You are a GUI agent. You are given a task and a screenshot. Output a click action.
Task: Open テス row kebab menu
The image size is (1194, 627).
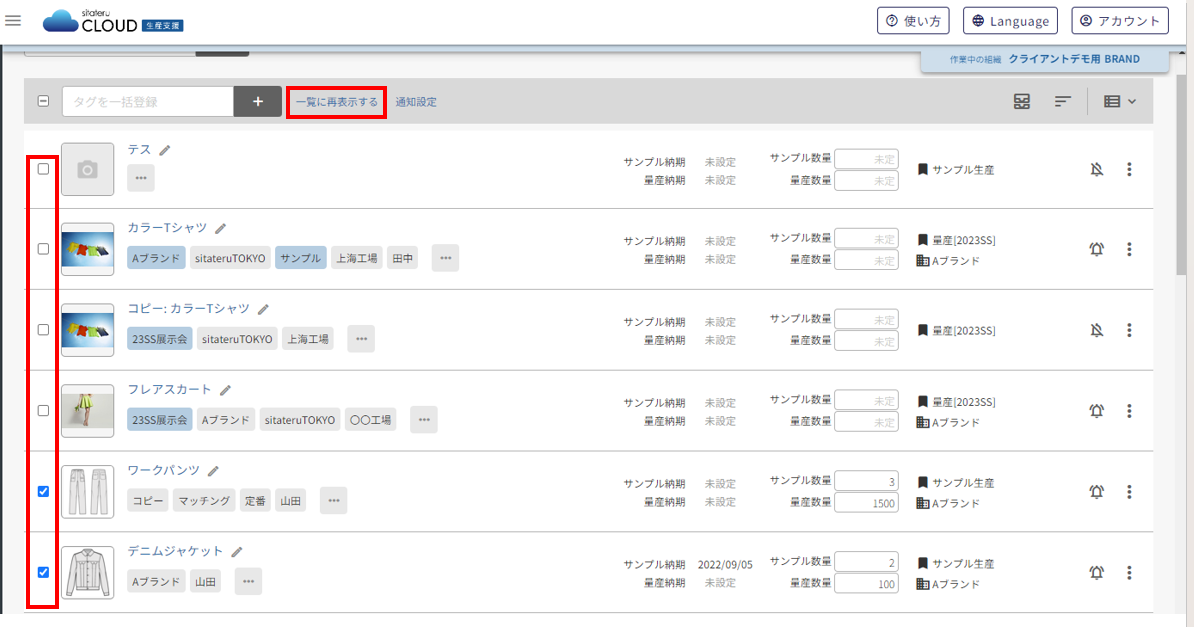click(x=1129, y=169)
